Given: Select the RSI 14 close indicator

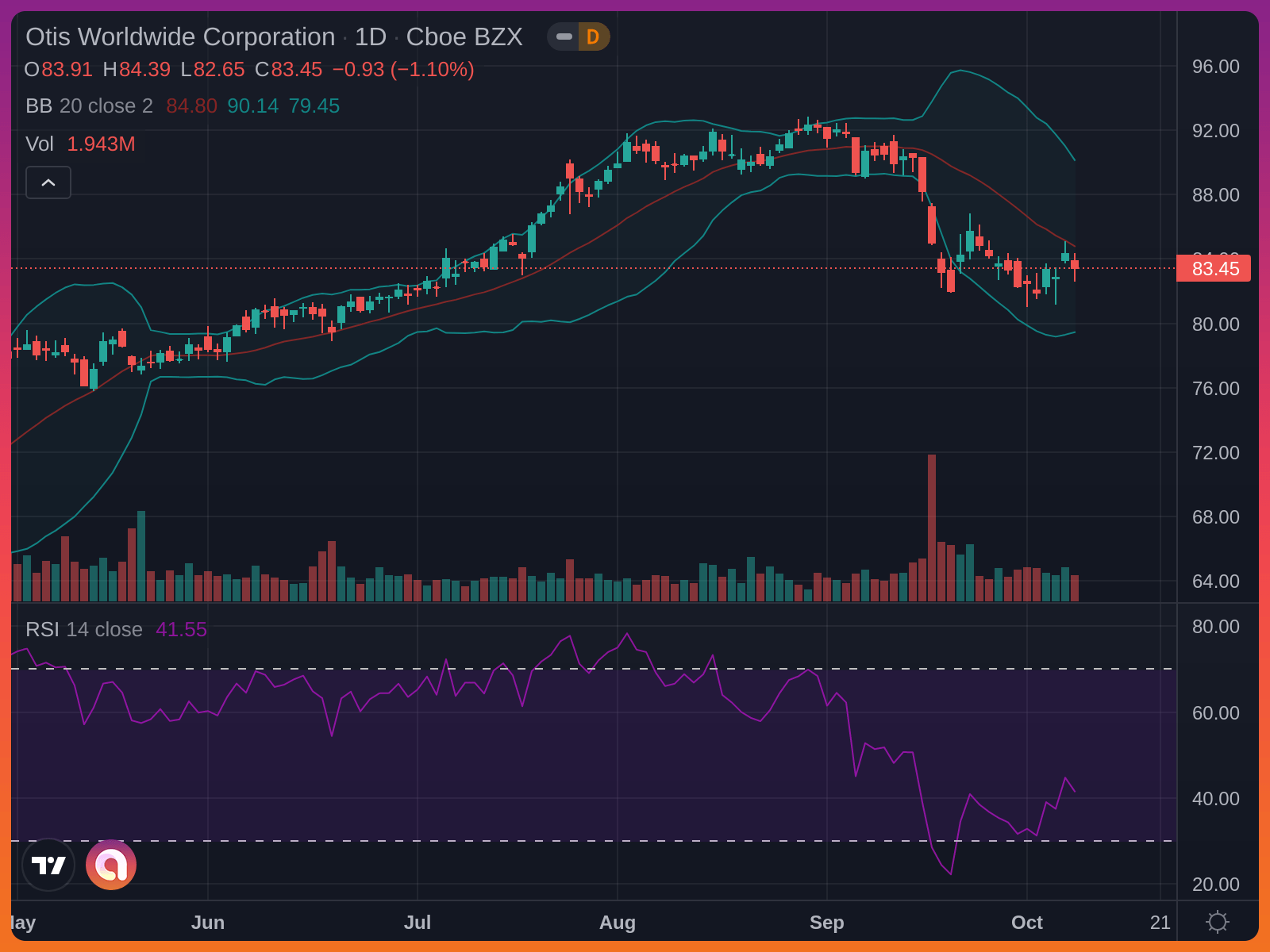Looking at the screenshot, I should click(84, 629).
